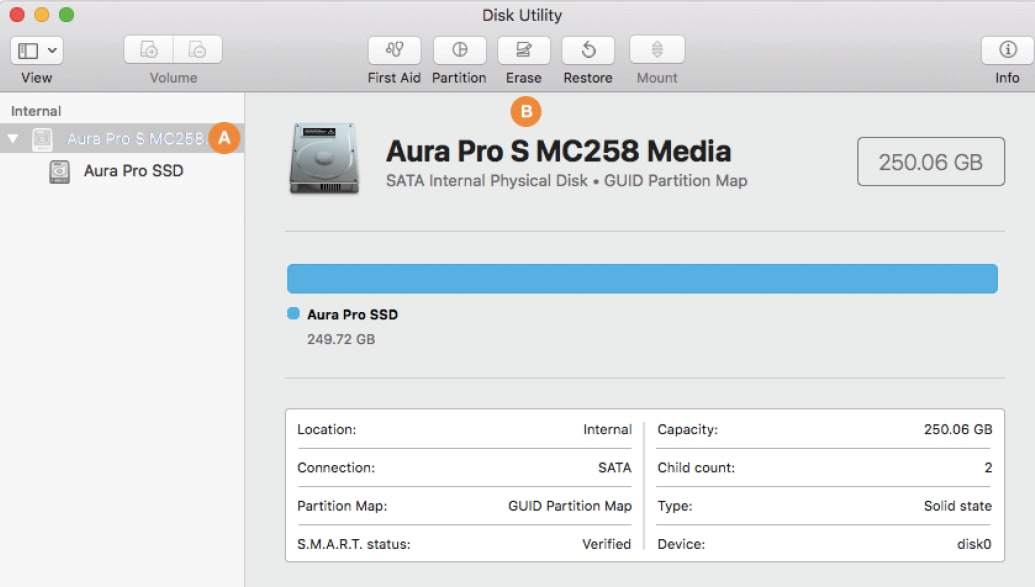Click the Mount toolbar icon
This screenshot has width=1035, height=587.
click(657, 50)
